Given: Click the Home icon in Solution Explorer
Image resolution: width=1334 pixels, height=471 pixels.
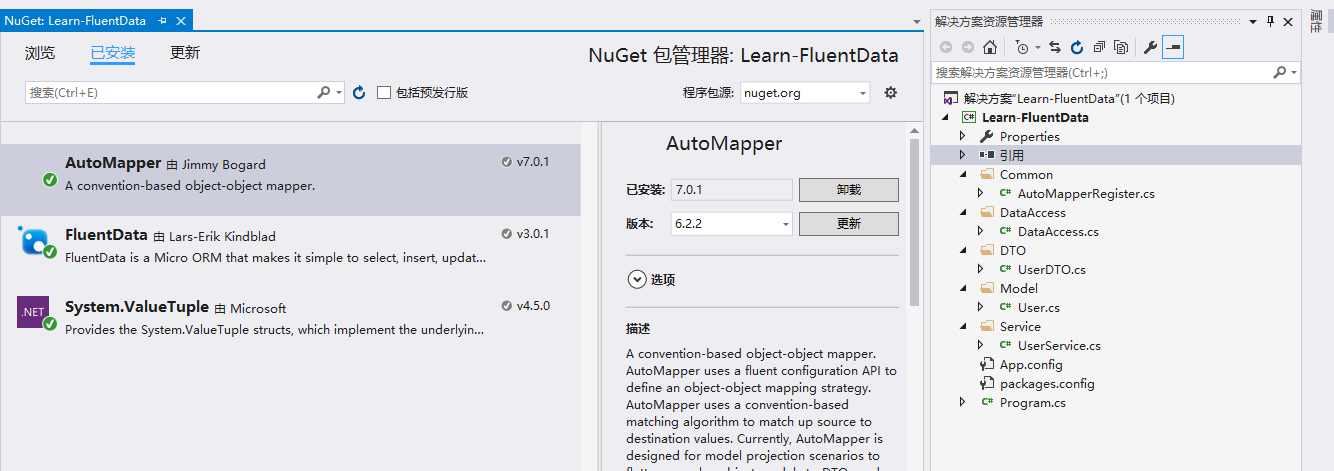Looking at the screenshot, I should pos(990,47).
